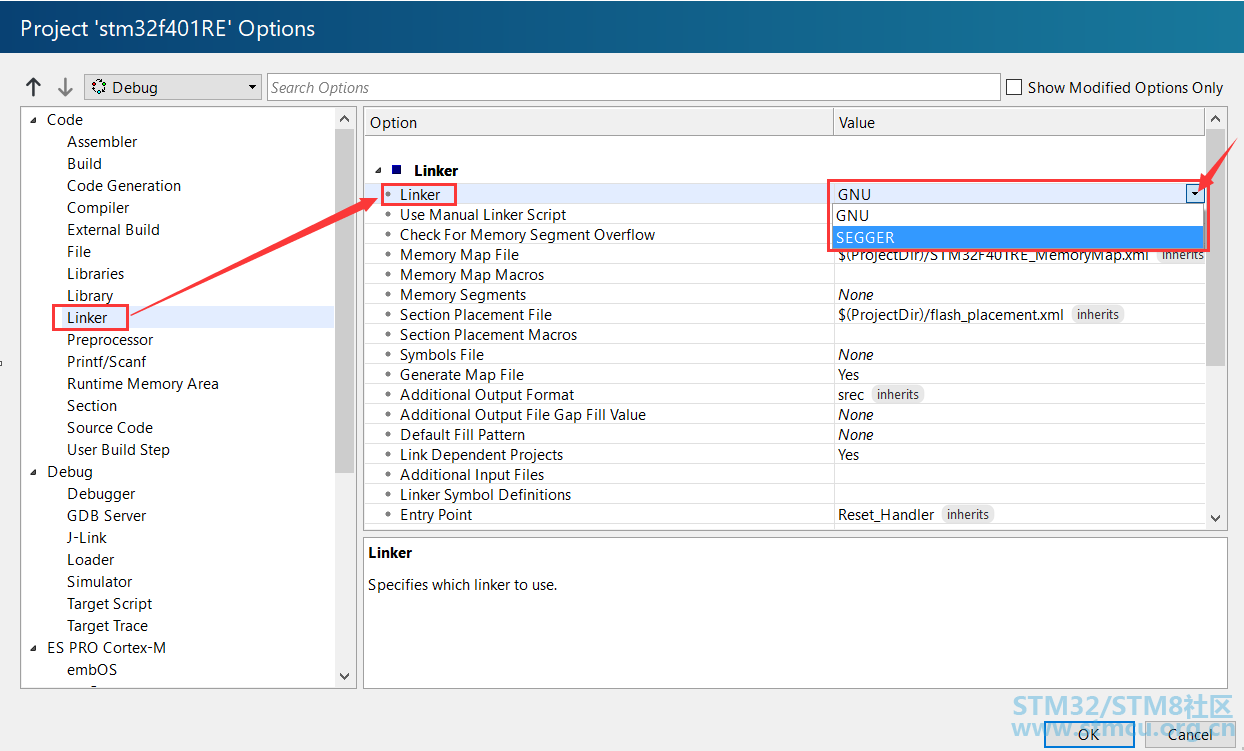This screenshot has height=751, width=1244.
Task: Select Source Code category
Action: coord(110,428)
